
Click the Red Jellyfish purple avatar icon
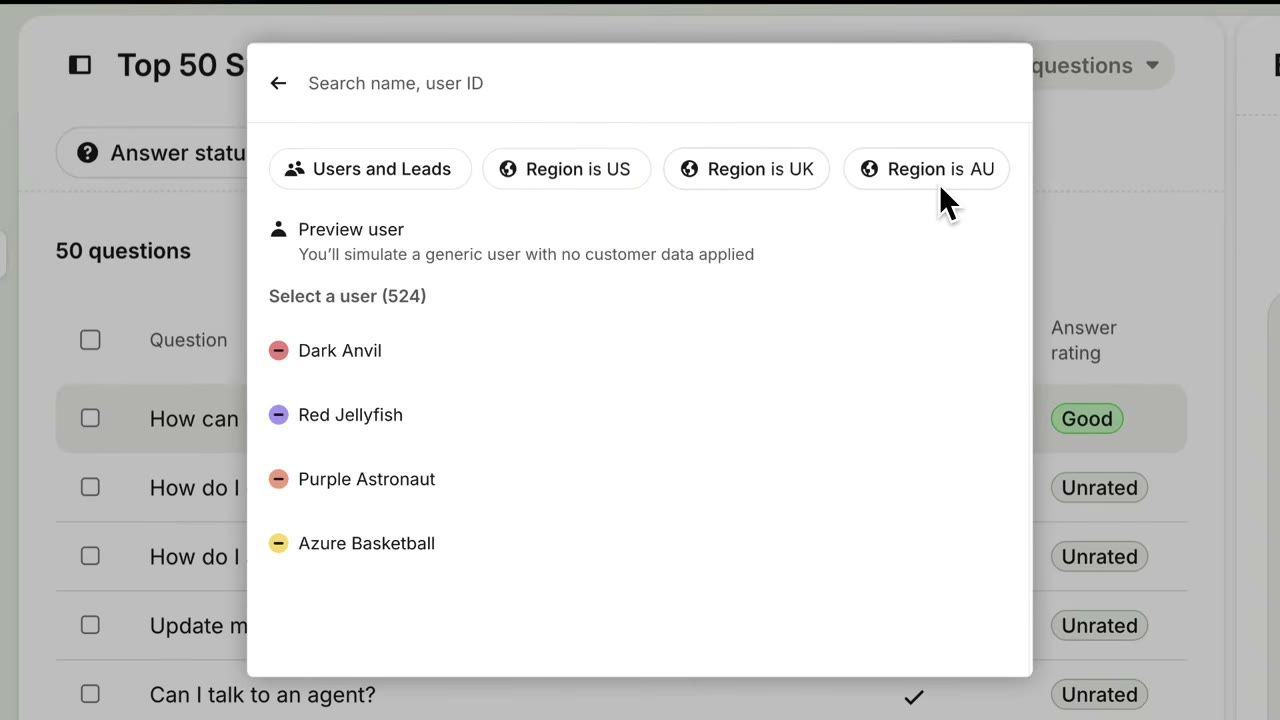click(x=278, y=414)
